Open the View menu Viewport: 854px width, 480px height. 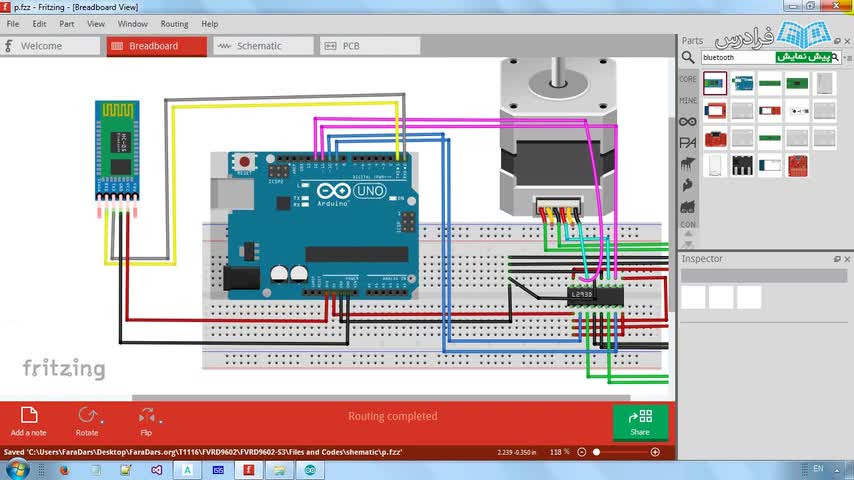tap(96, 24)
